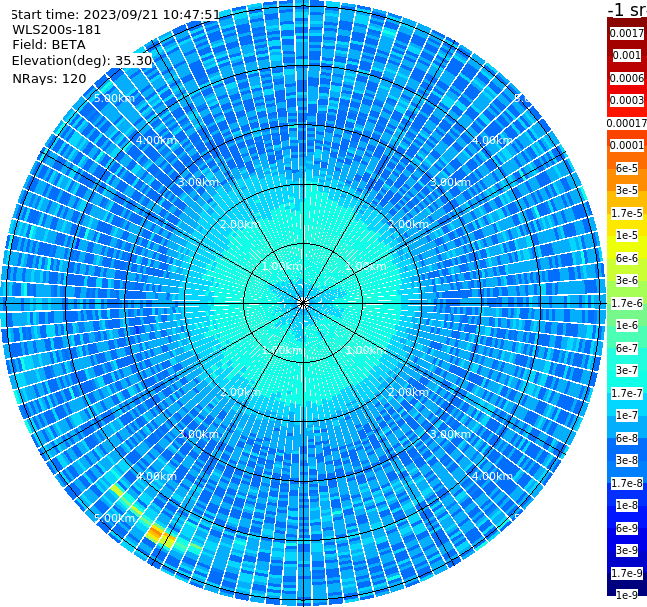
Task: Select the 1e-6 colorbar tick label
Action: point(627,325)
